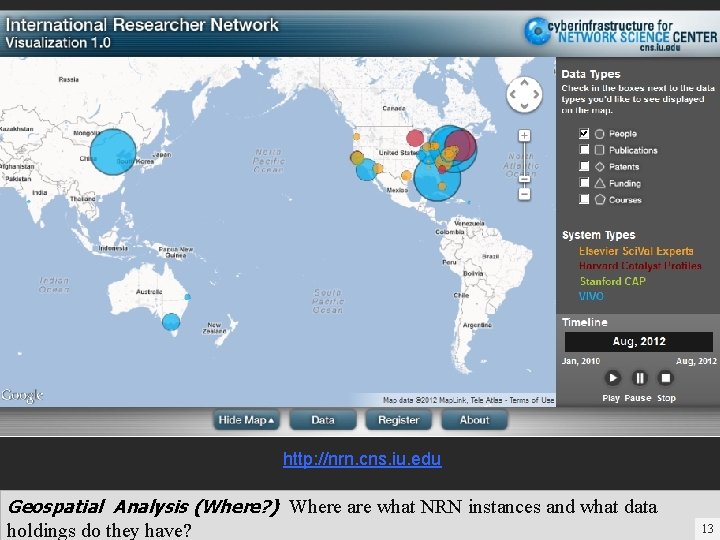Pan the map left with arrow
Viewport: 720px width, 540px height.
click(x=513, y=95)
